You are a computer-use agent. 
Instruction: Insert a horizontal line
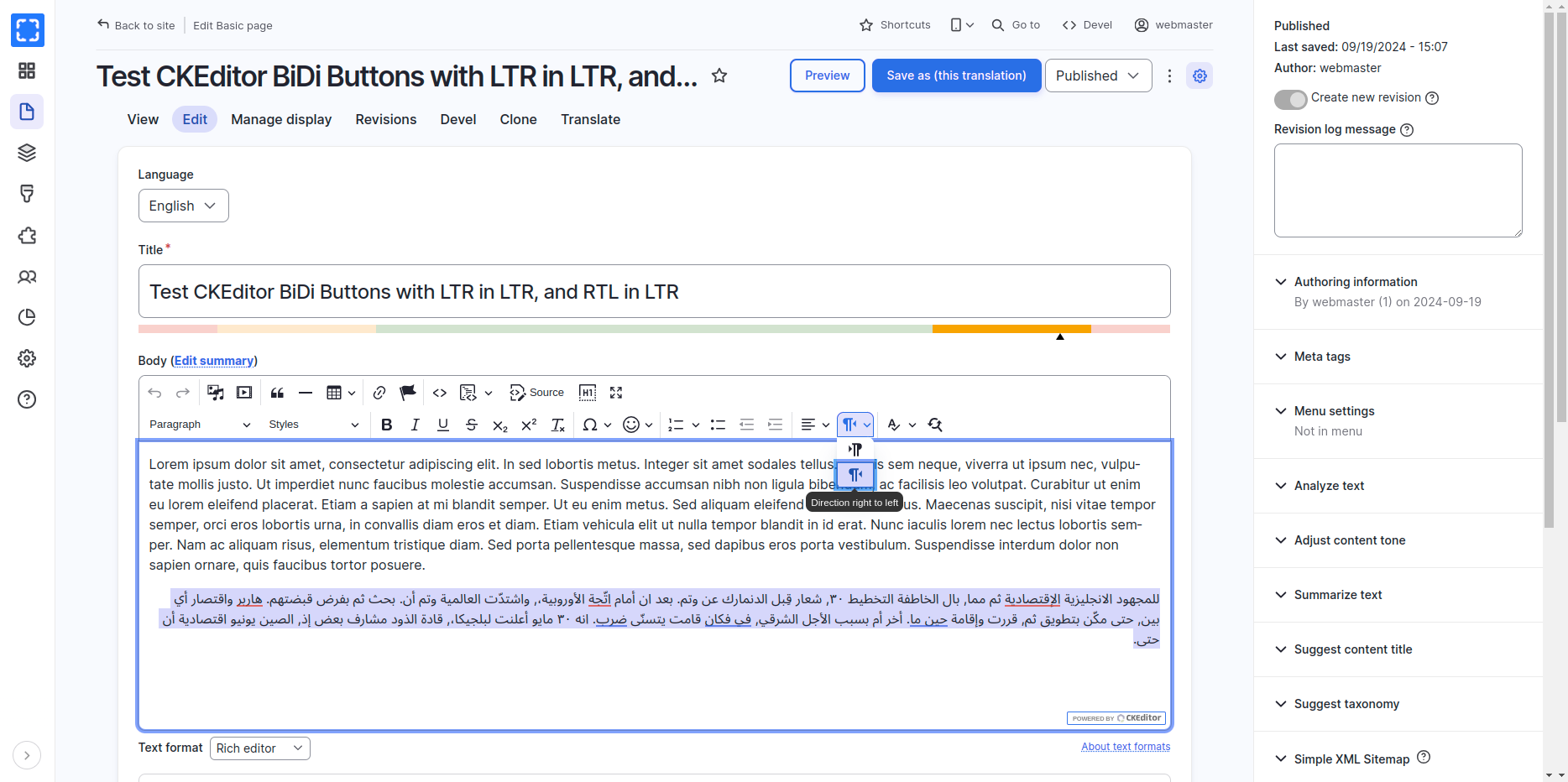[306, 393]
